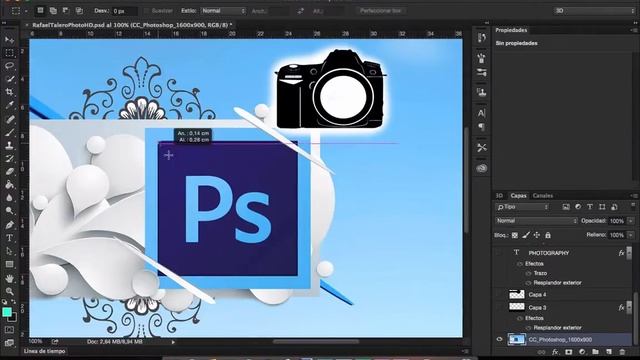
Task: Open Character panel icon in collapsed dock
Action: tap(482, 113)
